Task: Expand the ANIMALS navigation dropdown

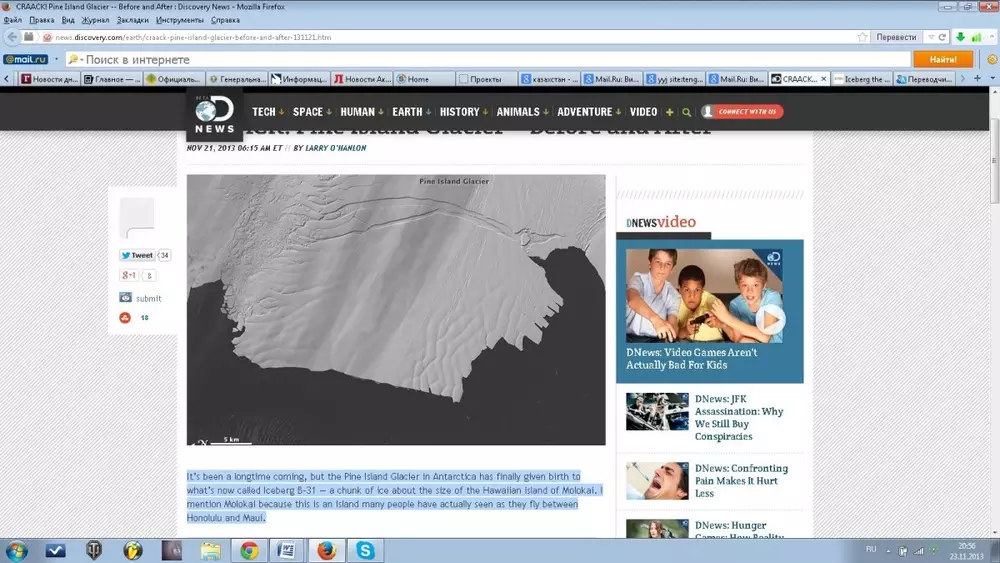Action: tap(522, 112)
